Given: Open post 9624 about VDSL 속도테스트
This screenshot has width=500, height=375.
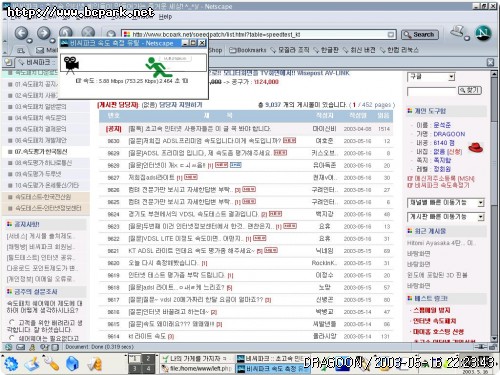Looking at the screenshot, I should click(x=194, y=214).
